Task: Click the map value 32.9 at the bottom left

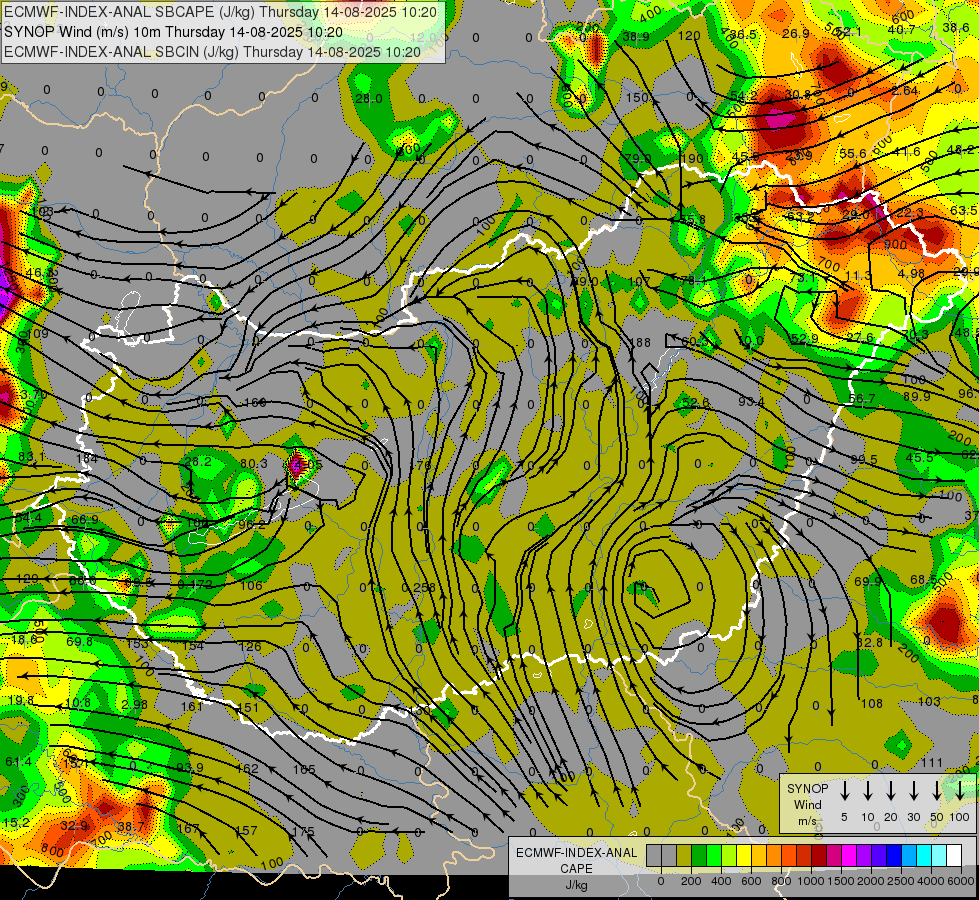Action: pyautogui.click(x=74, y=826)
